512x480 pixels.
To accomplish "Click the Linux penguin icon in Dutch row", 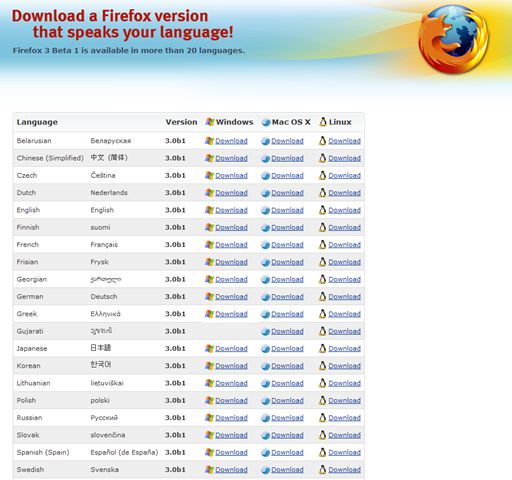I will [322, 193].
